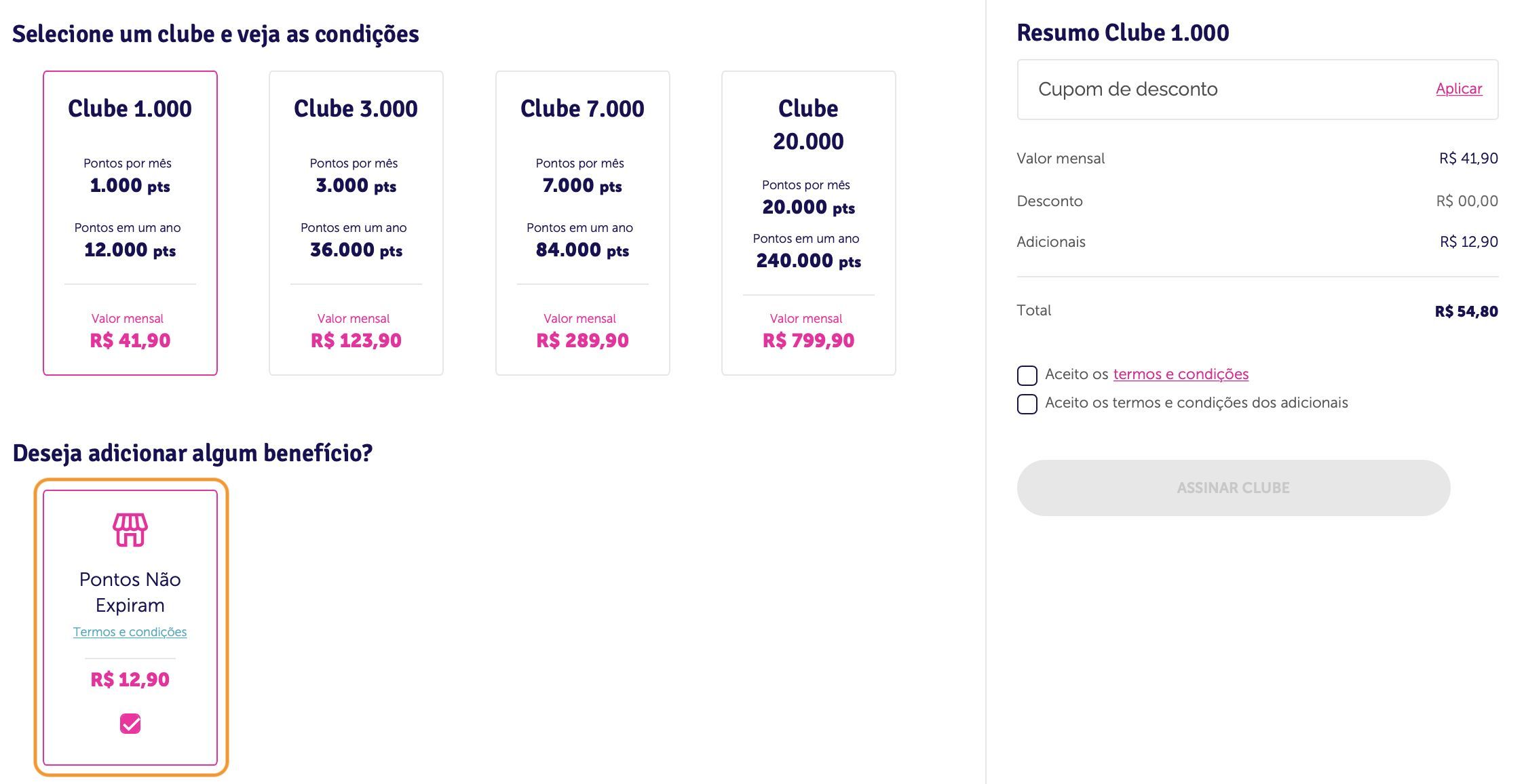Viewport: 1524px width, 784px height.
Task: Uncheck the Pontos Não Expiram benefit checkbox
Action: point(130,724)
